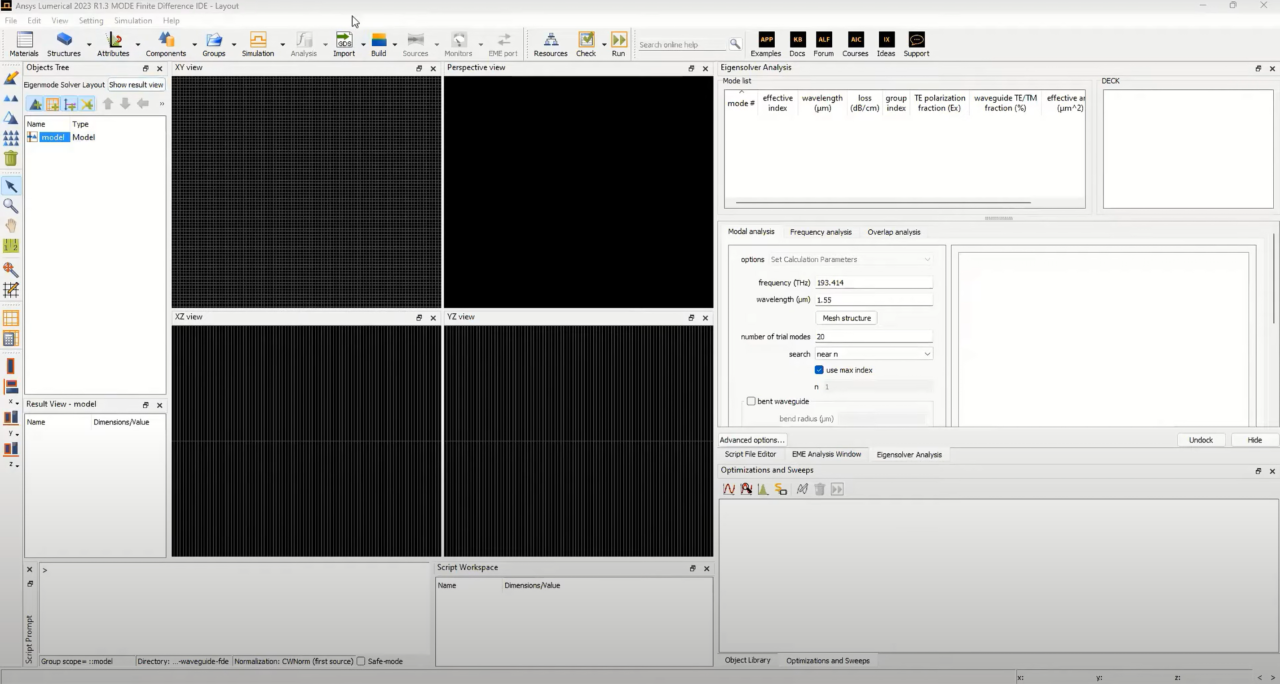Screen dimensions: 1280x684
Task: Add a yield analysis in Optimizations panel
Action: (x=763, y=489)
